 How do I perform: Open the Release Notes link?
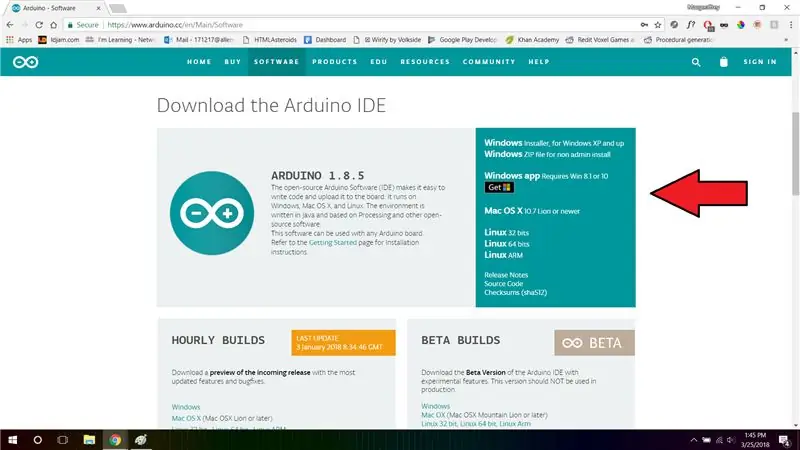tap(506, 275)
